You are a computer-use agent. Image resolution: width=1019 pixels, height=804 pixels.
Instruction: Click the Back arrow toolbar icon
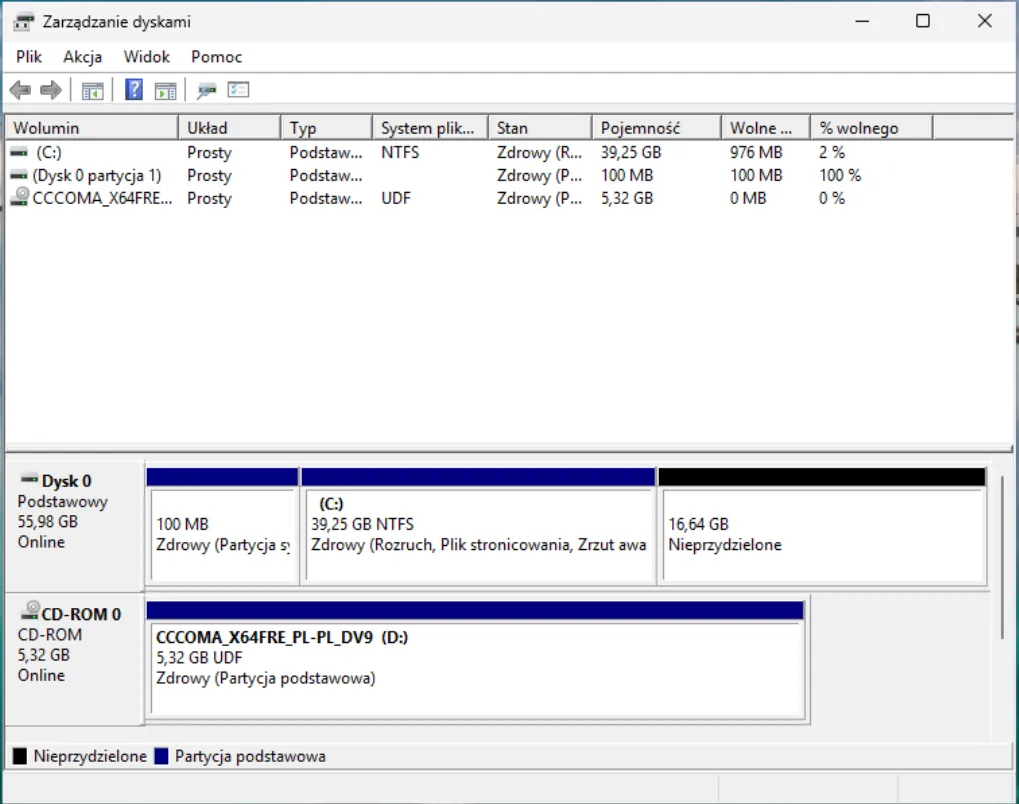coord(20,91)
